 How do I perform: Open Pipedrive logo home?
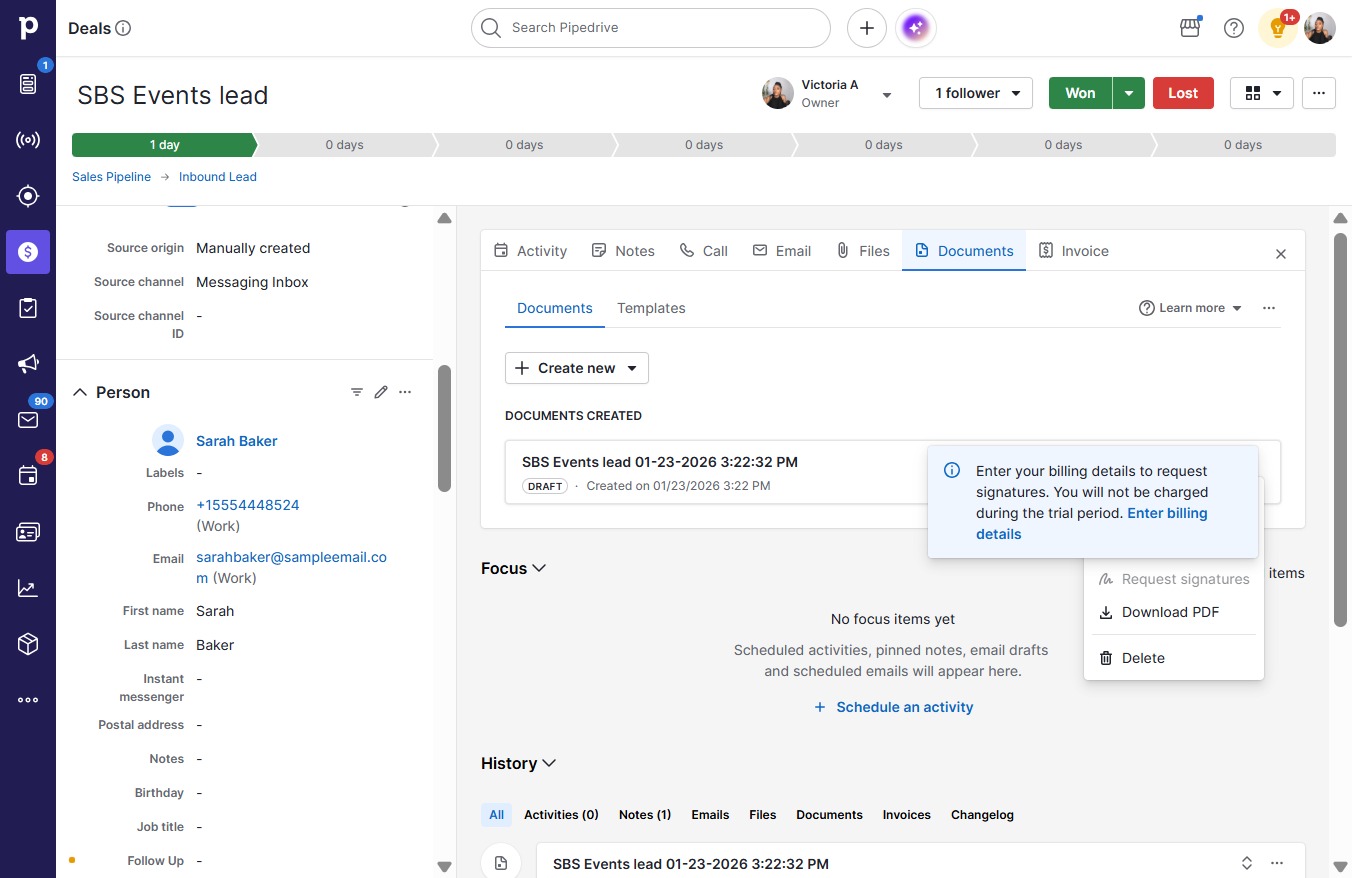click(x=28, y=28)
